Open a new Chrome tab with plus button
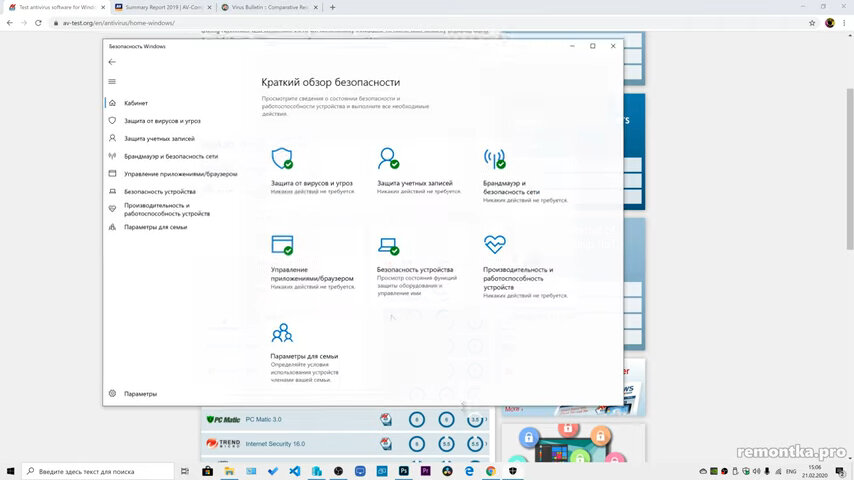This screenshot has width=854, height=480. point(332,8)
